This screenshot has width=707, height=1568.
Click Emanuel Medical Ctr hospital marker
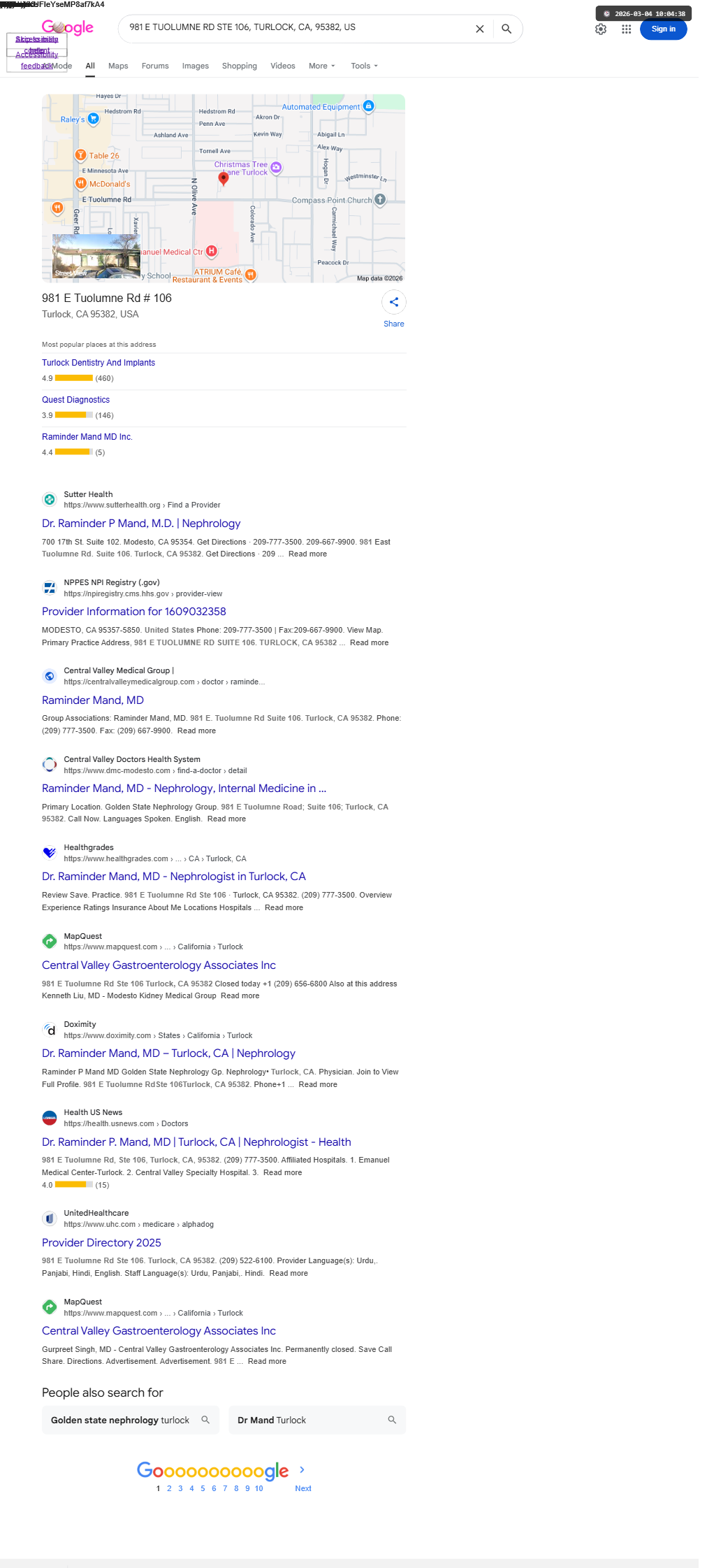[212, 251]
